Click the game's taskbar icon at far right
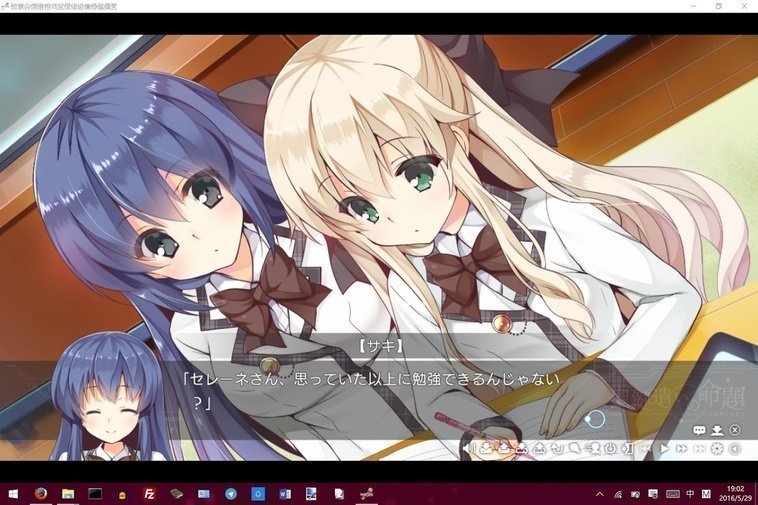 tap(367, 494)
